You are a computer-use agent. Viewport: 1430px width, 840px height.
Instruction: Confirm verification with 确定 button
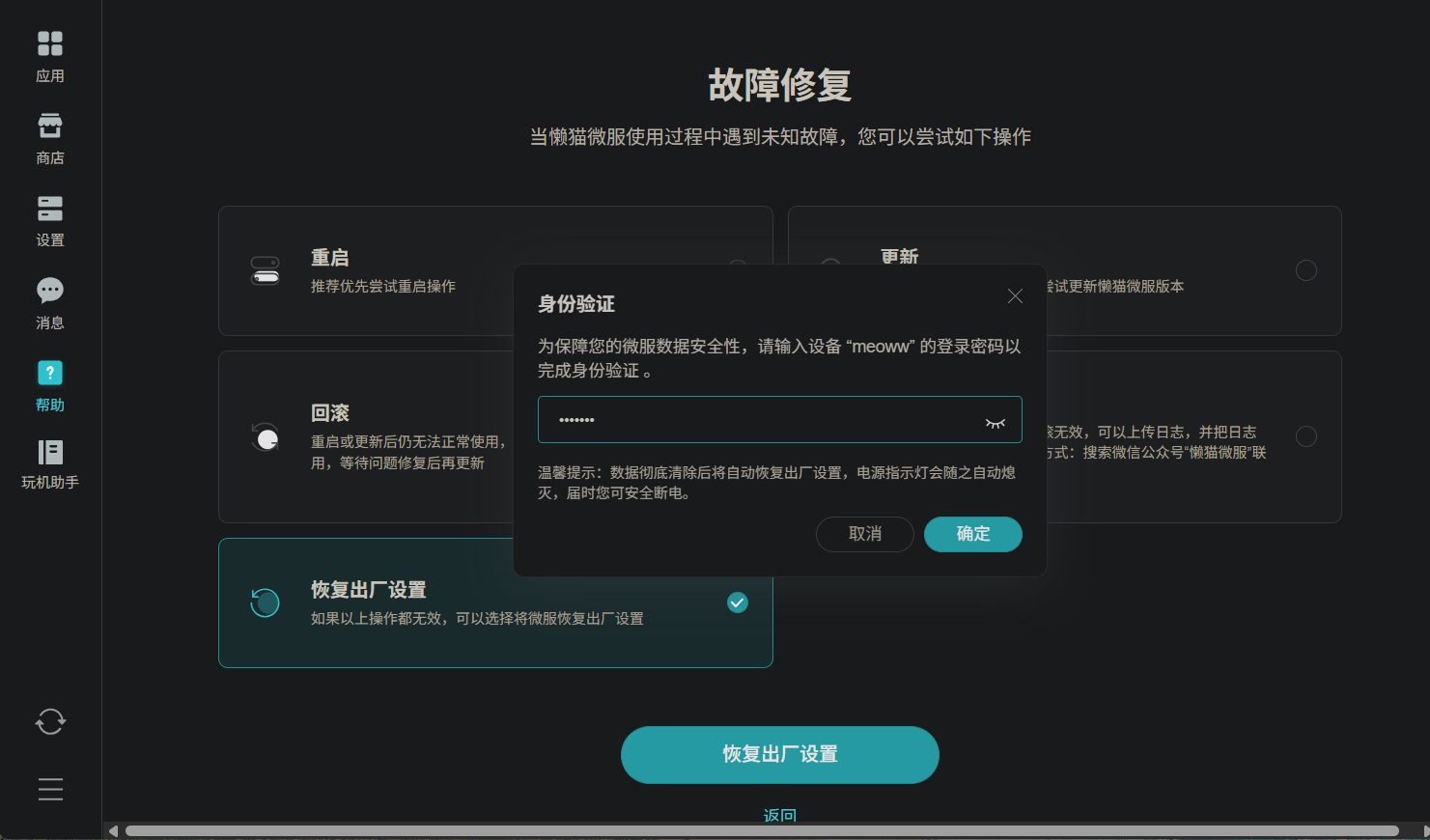tap(973, 534)
